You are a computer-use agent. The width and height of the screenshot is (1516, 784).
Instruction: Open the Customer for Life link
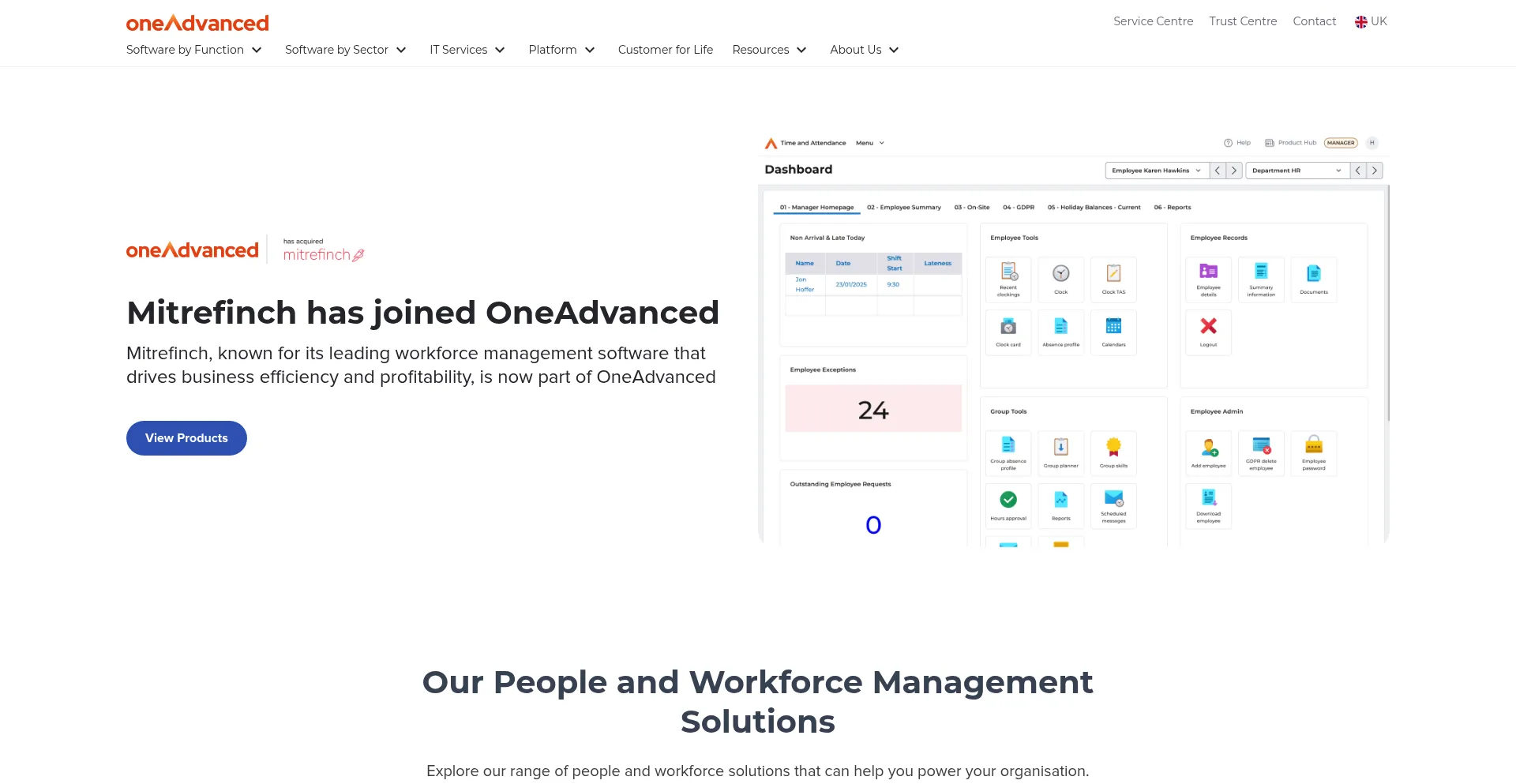pyautogui.click(x=666, y=50)
